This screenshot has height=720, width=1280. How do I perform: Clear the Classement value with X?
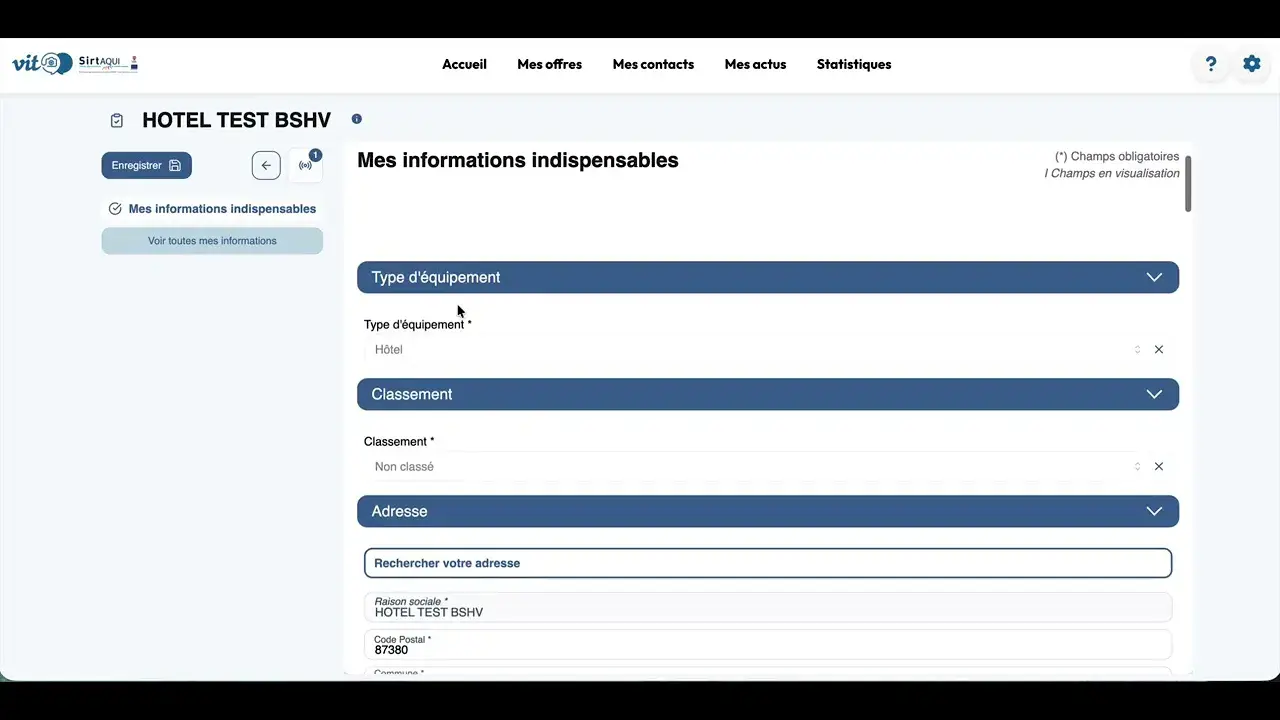1159,467
